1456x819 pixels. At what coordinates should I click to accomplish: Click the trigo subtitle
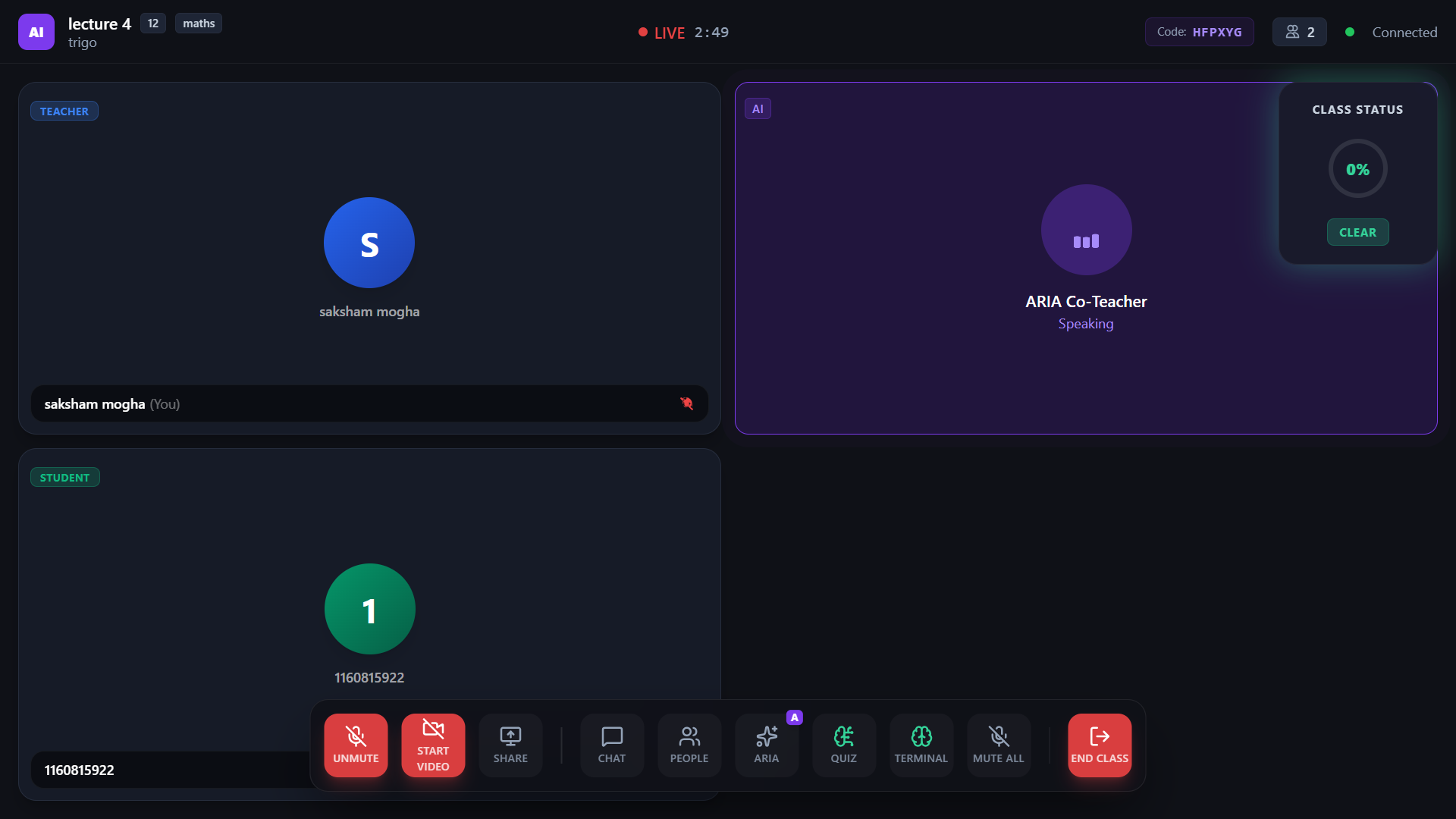83,42
